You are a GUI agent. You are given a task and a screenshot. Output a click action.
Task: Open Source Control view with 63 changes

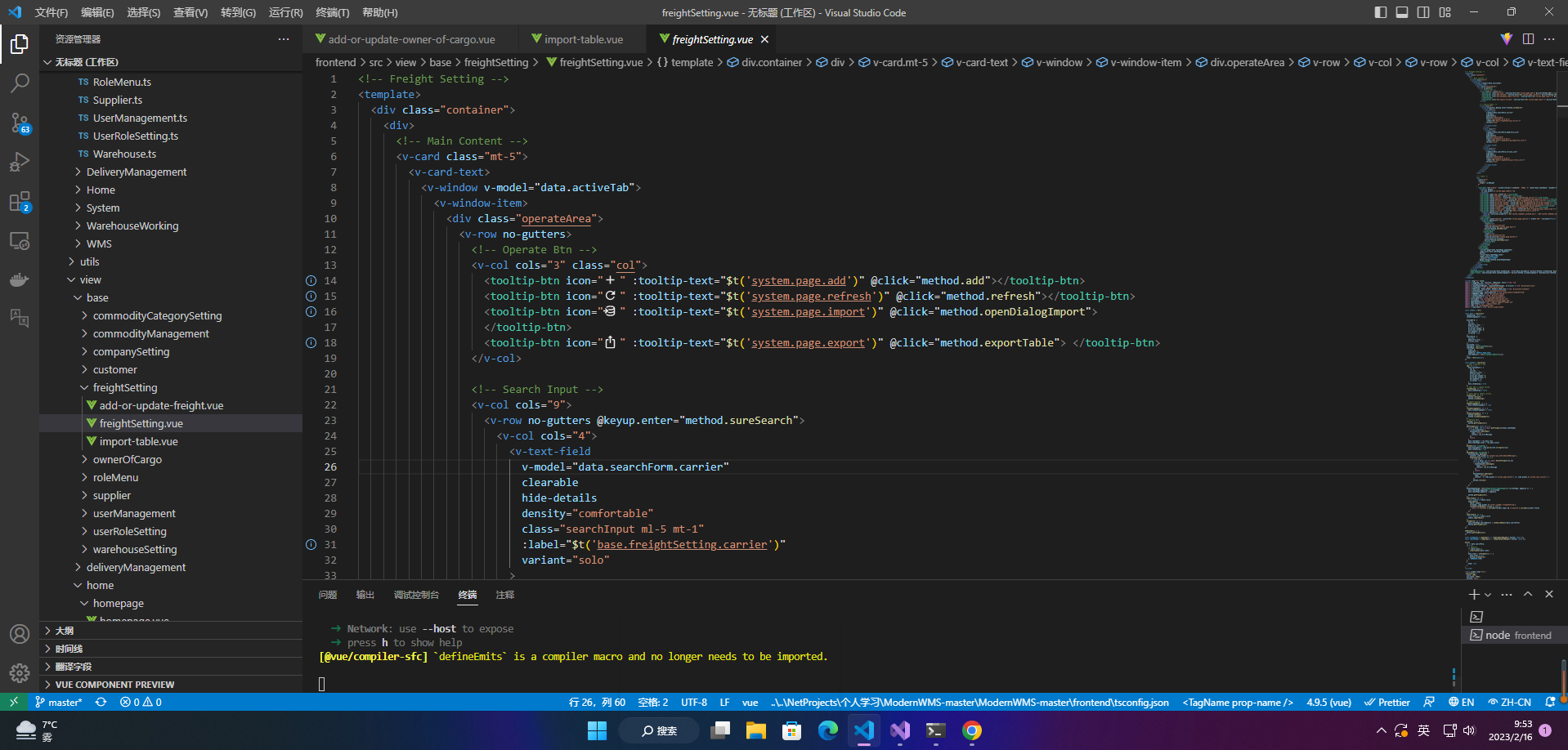tap(20, 123)
